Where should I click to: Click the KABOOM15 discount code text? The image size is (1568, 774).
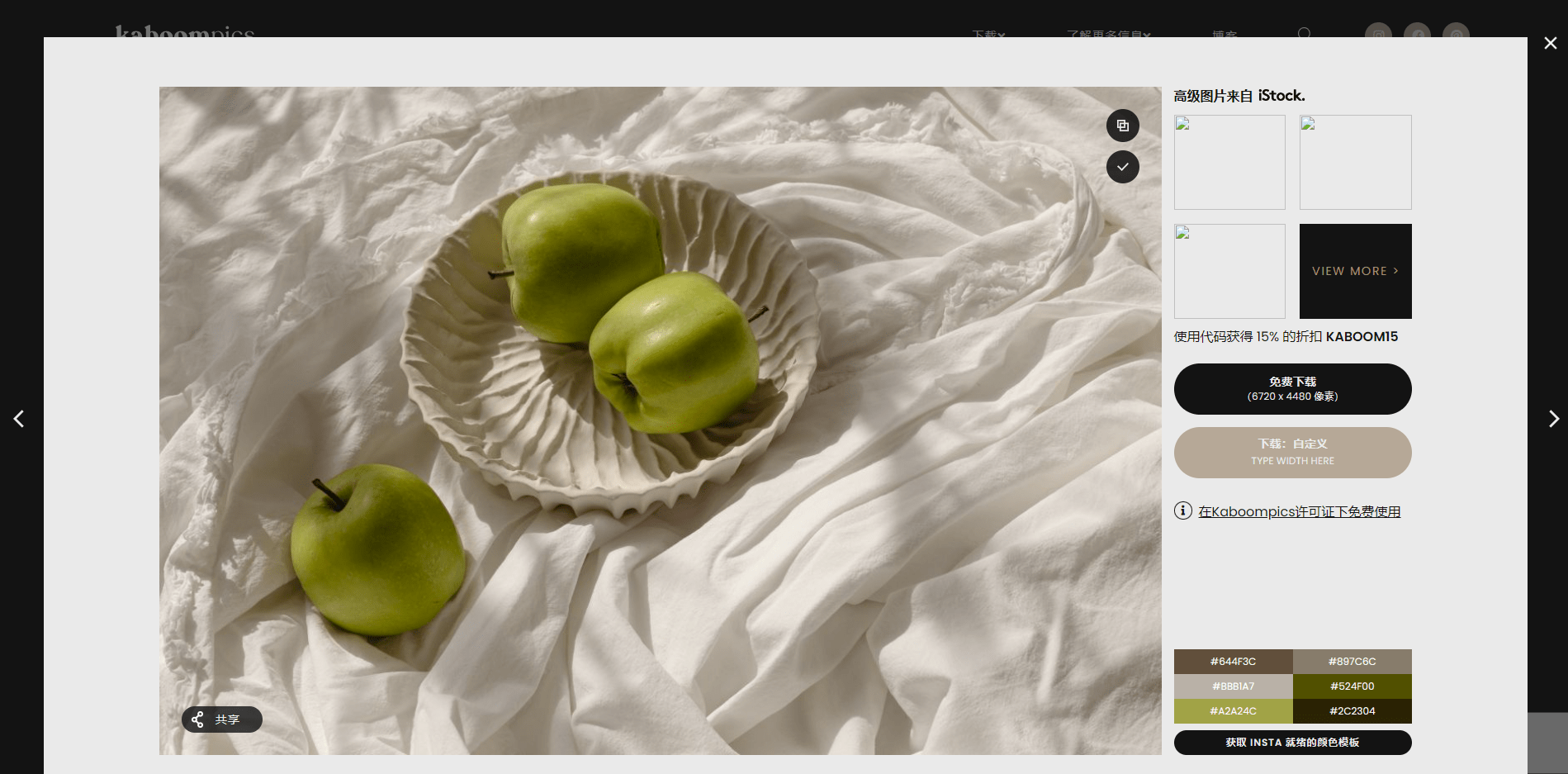[x=1362, y=336]
